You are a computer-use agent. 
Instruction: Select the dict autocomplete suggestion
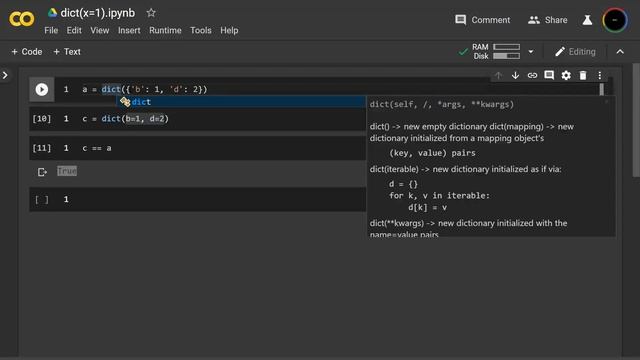(x=241, y=102)
